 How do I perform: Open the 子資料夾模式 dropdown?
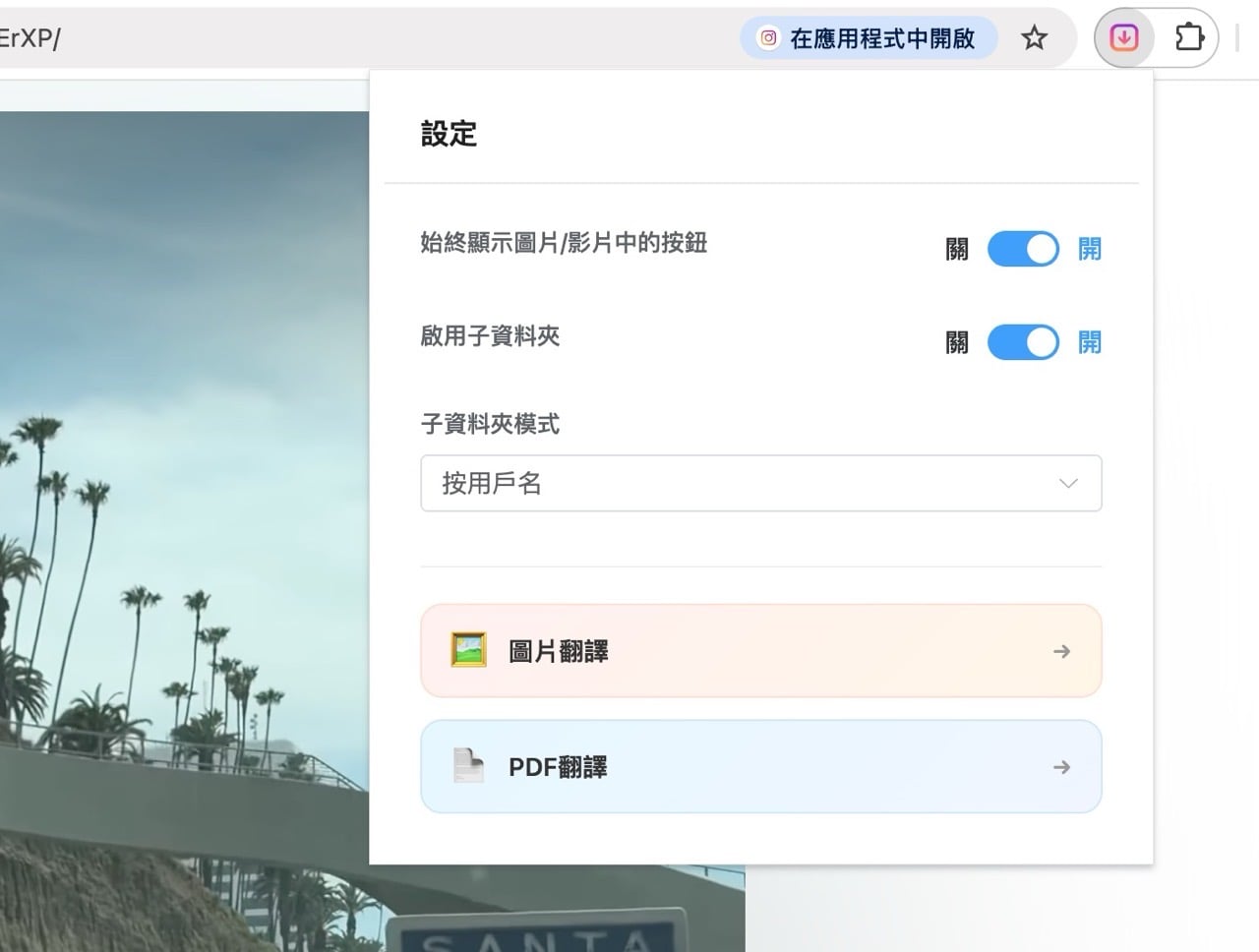point(761,483)
